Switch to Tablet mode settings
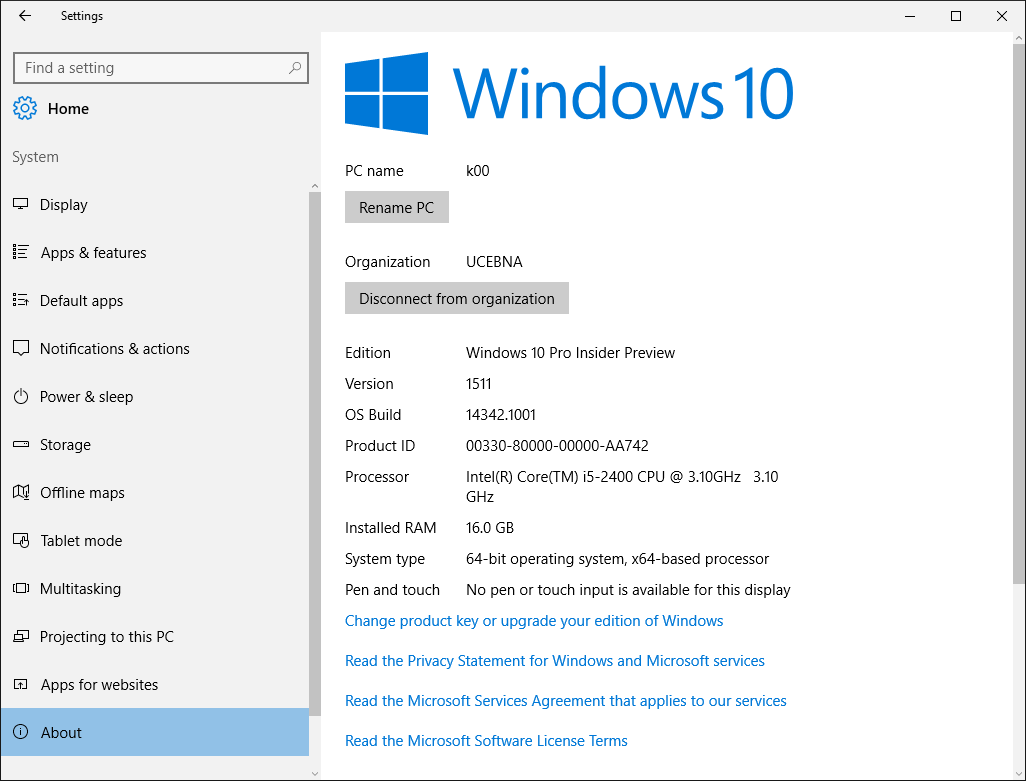Image resolution: width=1026 pixels, height=781 pixels. (x=155, y=540)
